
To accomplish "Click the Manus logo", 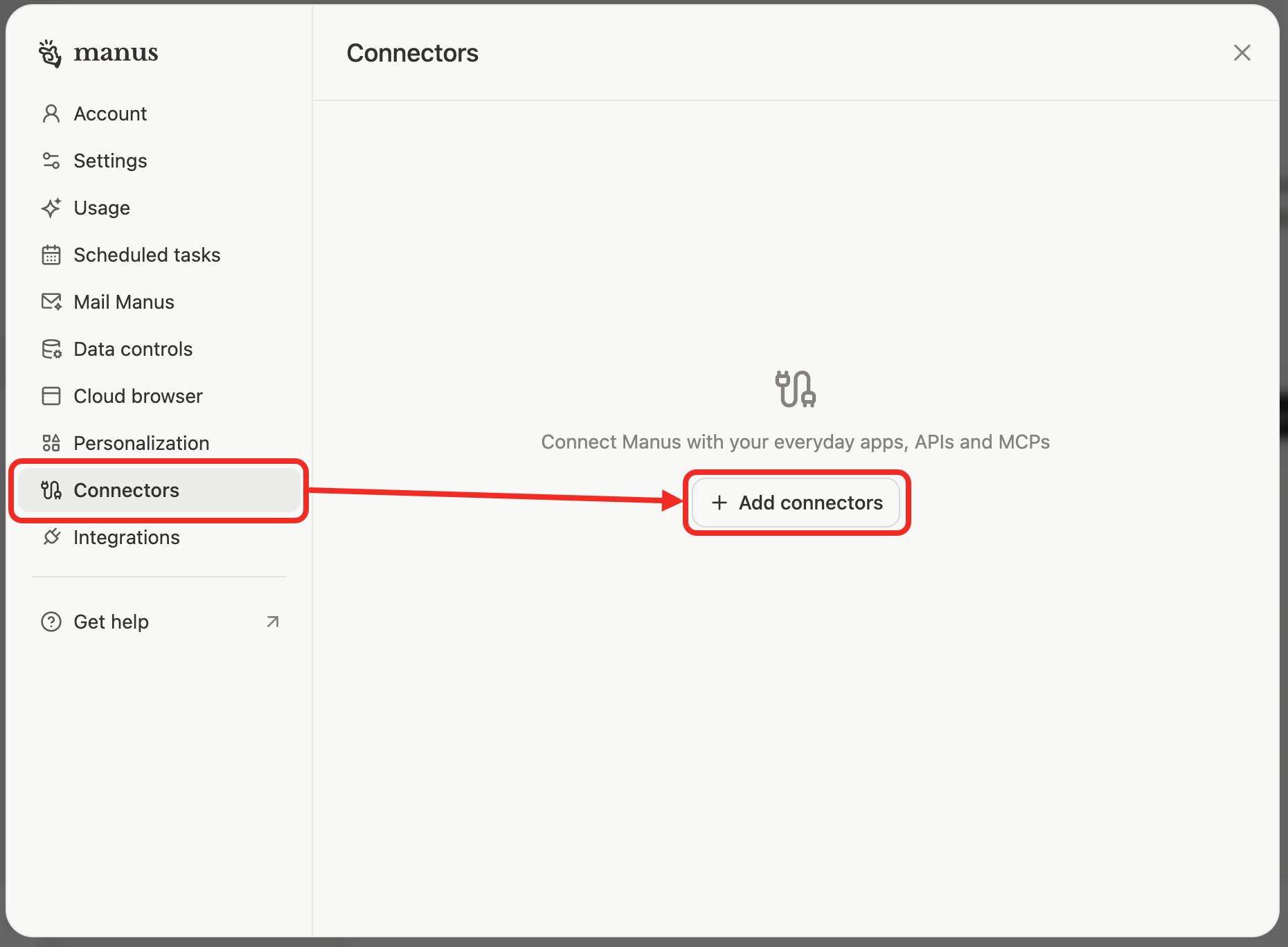I will click(98, 53).
